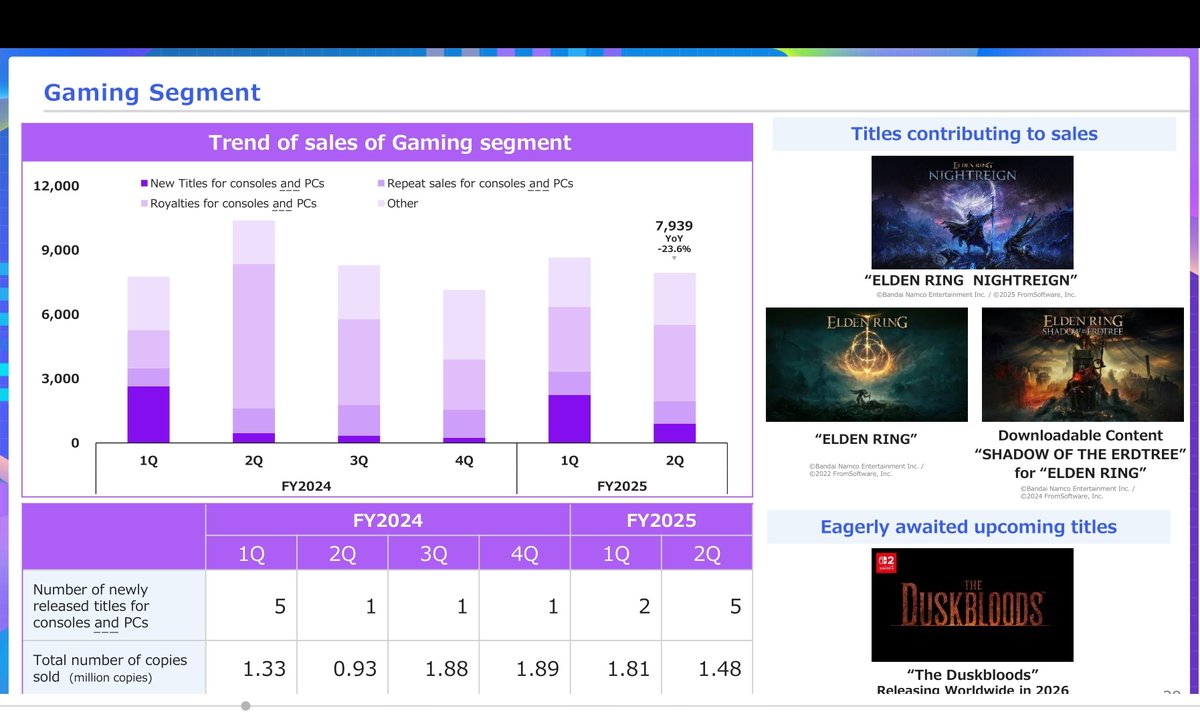Click the 4Q table column header
Image resolution: width=1200 pixels, height=722 pixels.
(x=524, y=553)
